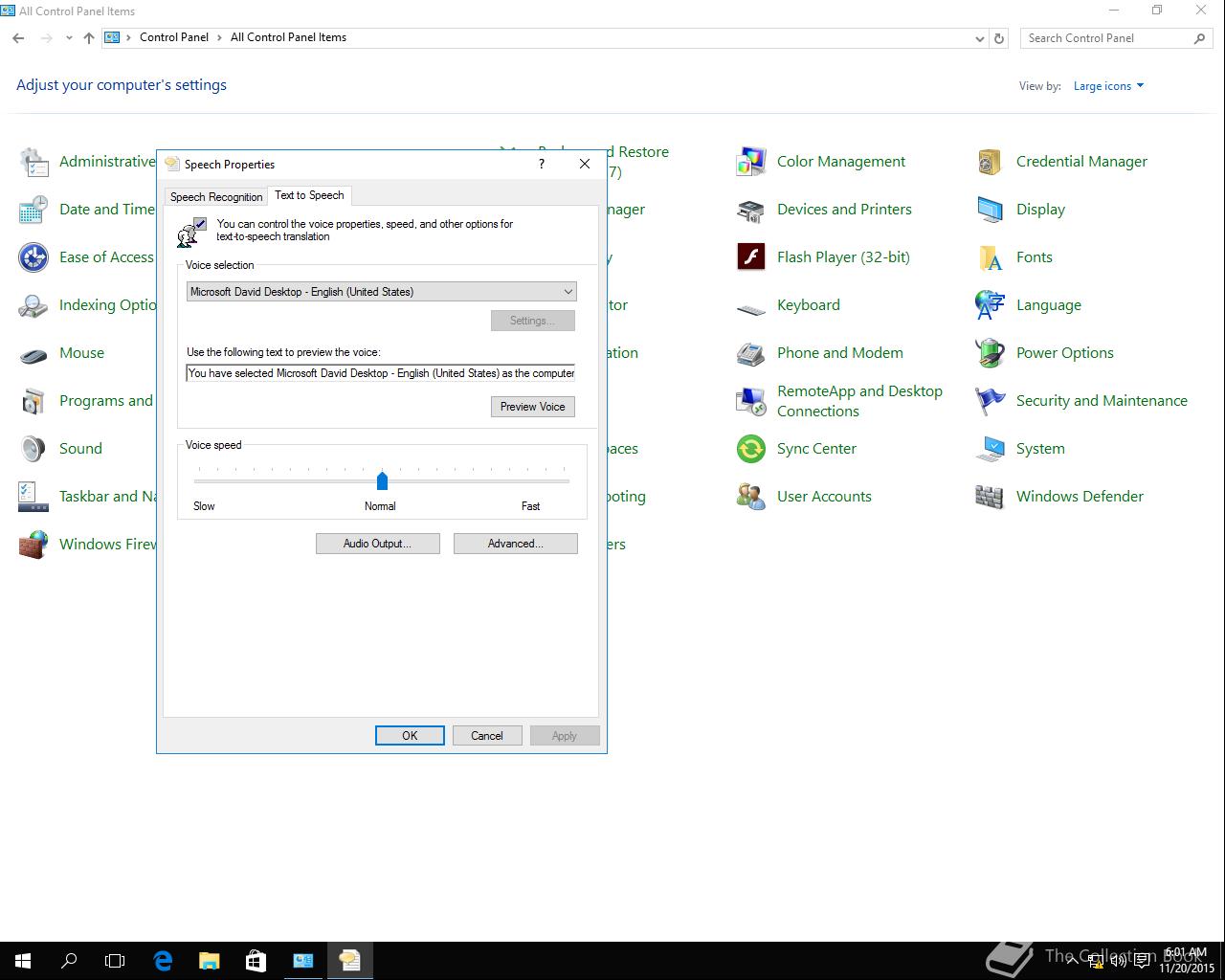Open the Windows Start menu
1225x980 pixels.
pyautogui.click(x=23, y=961)
